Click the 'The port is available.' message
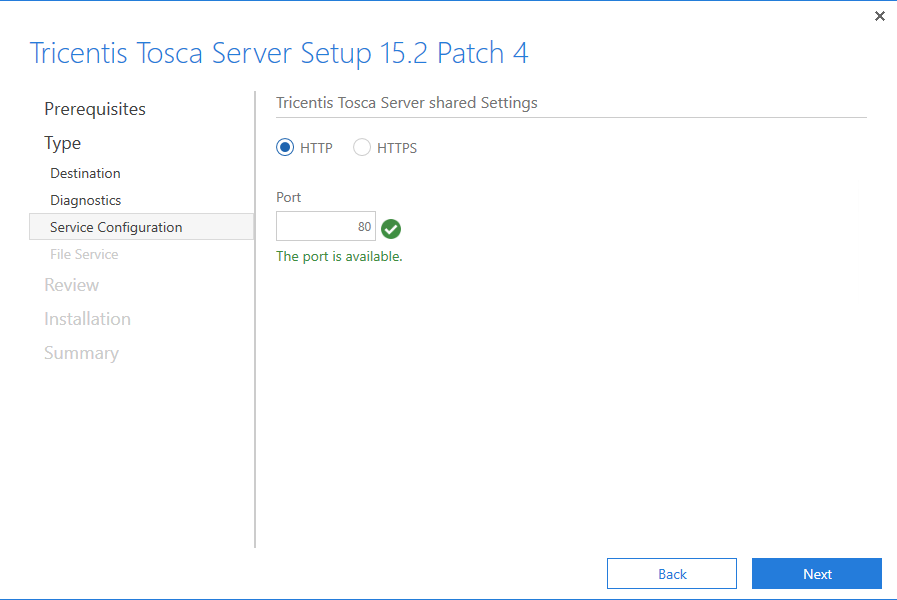 click(x=339, y=257)
